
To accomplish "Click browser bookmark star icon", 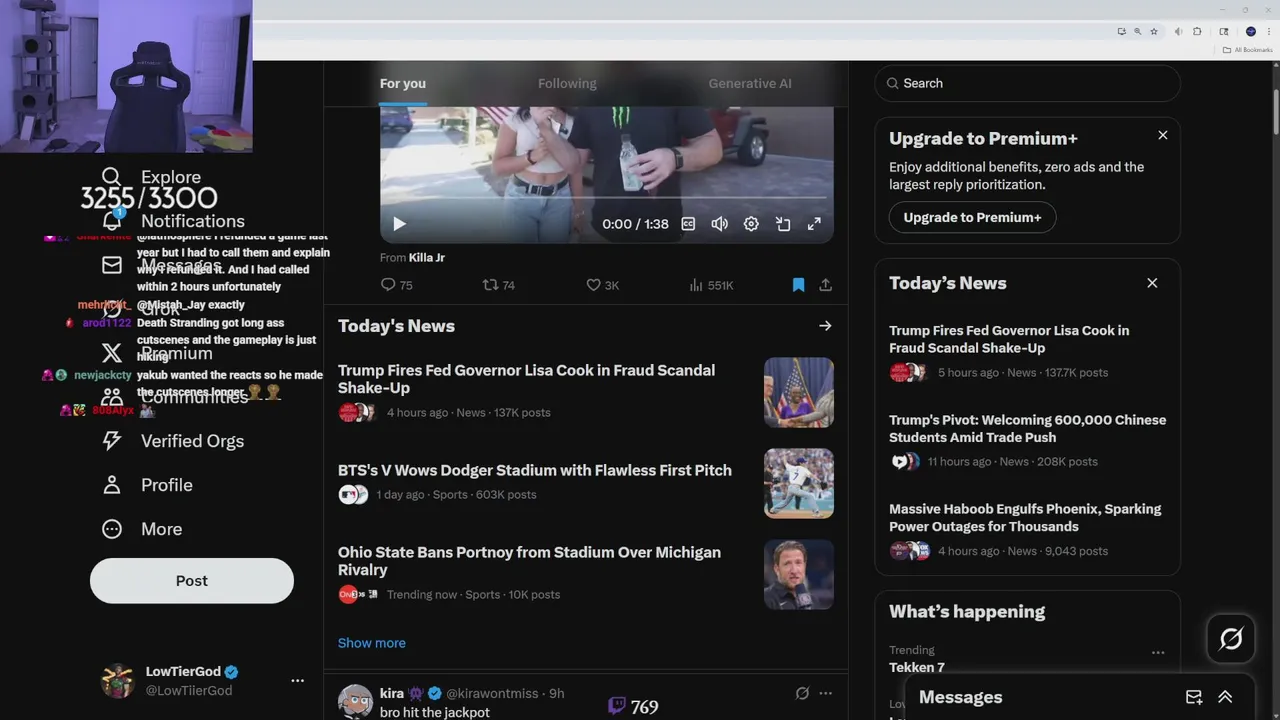I will (x=1153, y=32).
